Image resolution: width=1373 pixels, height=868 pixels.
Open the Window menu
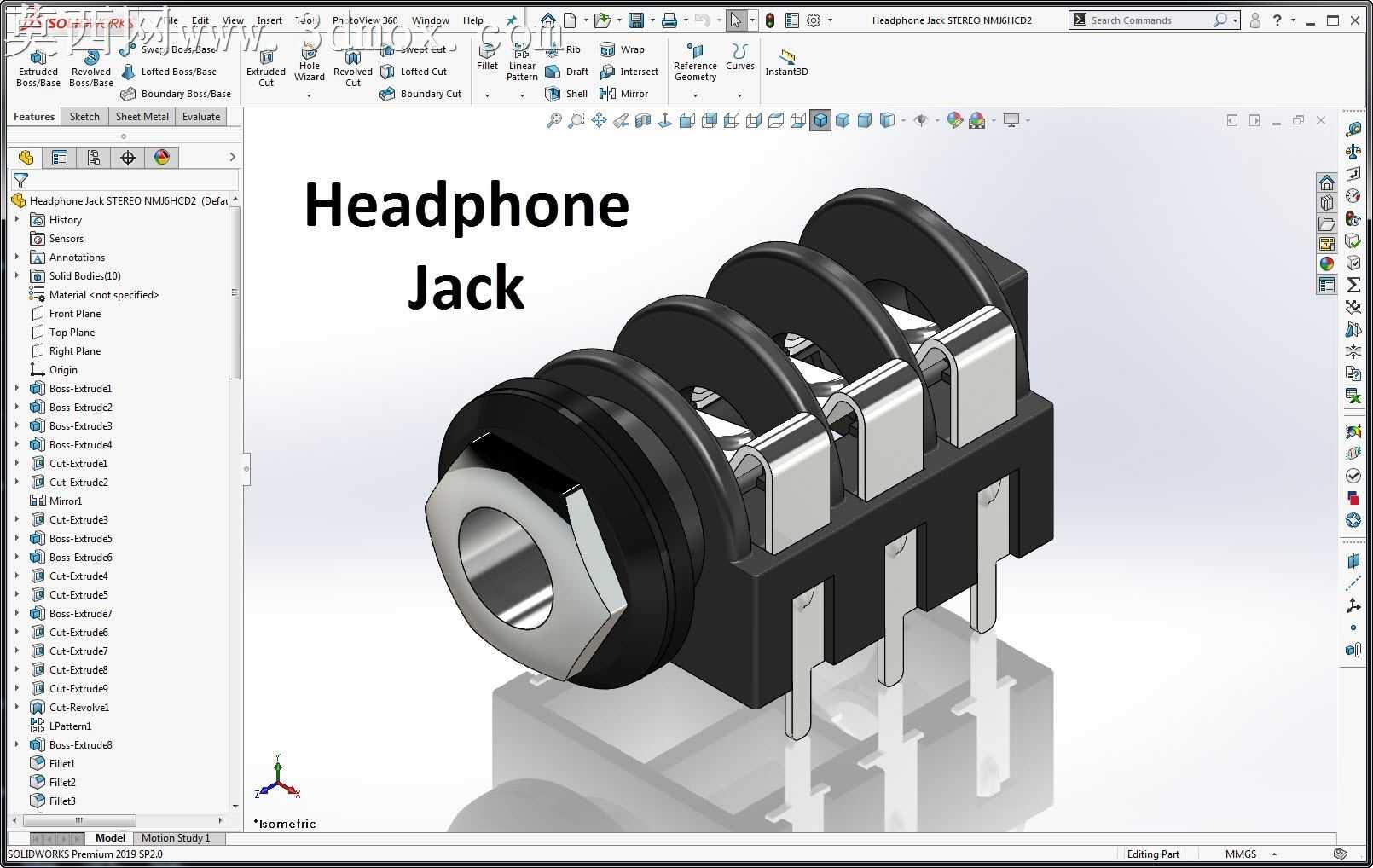[x=431, y=20]
